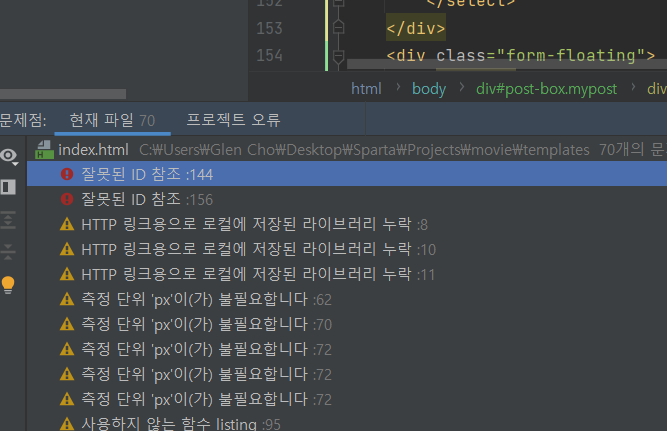This screenshot has height=431, width=667.
Task: Select the 잘못된 ID 참조 :144 error
Action: (347, 174)
